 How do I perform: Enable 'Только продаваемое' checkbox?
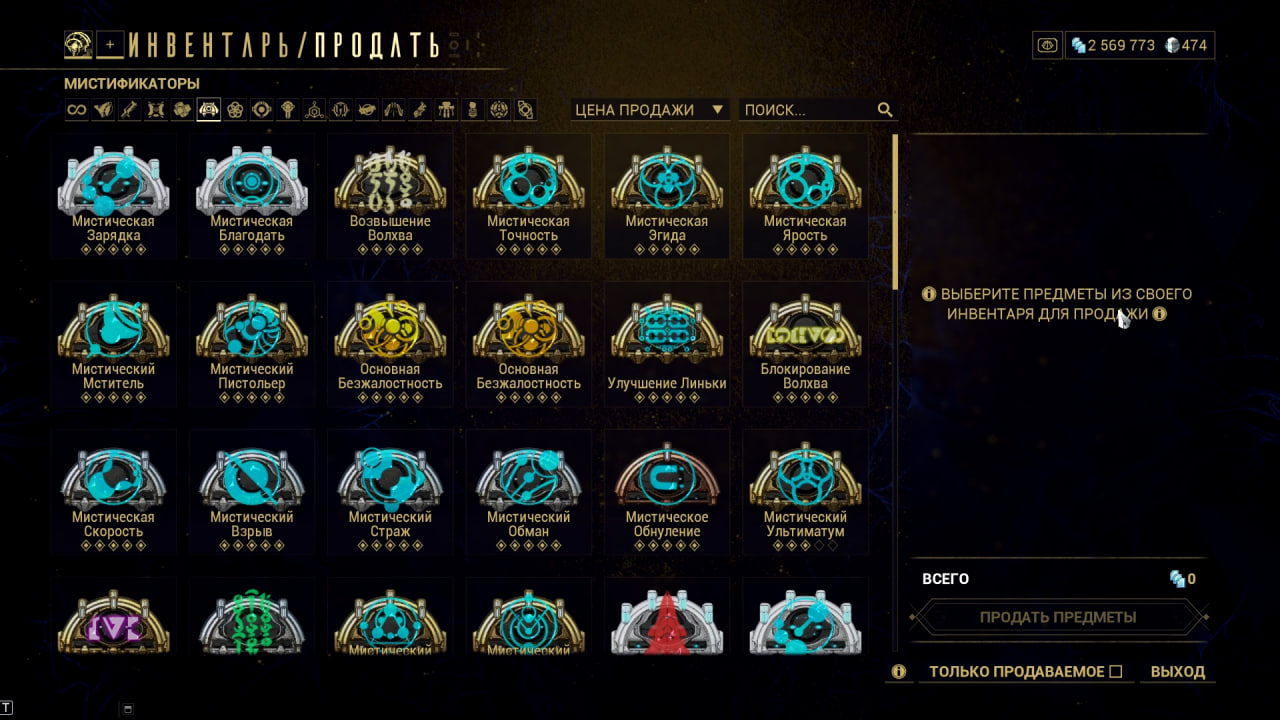(x=1116, y=671)
